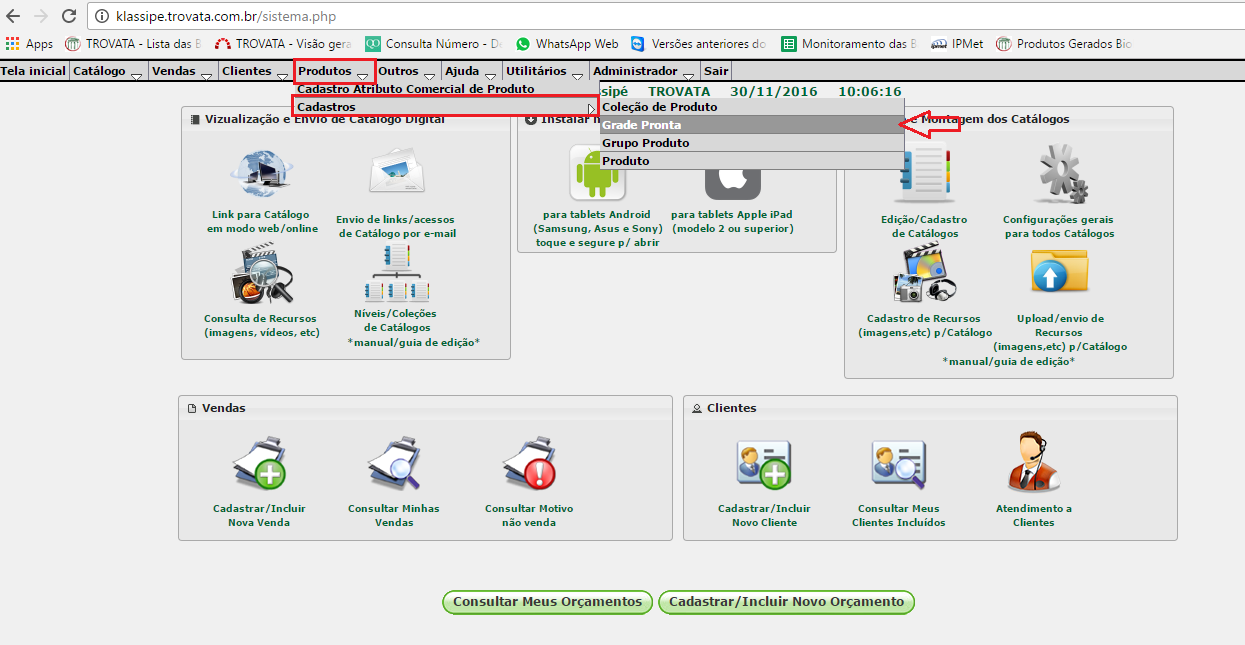The image size is (1245, 645).
Task: Click the envelope icon for catalog e-mail links
Action: pos(396,175)
